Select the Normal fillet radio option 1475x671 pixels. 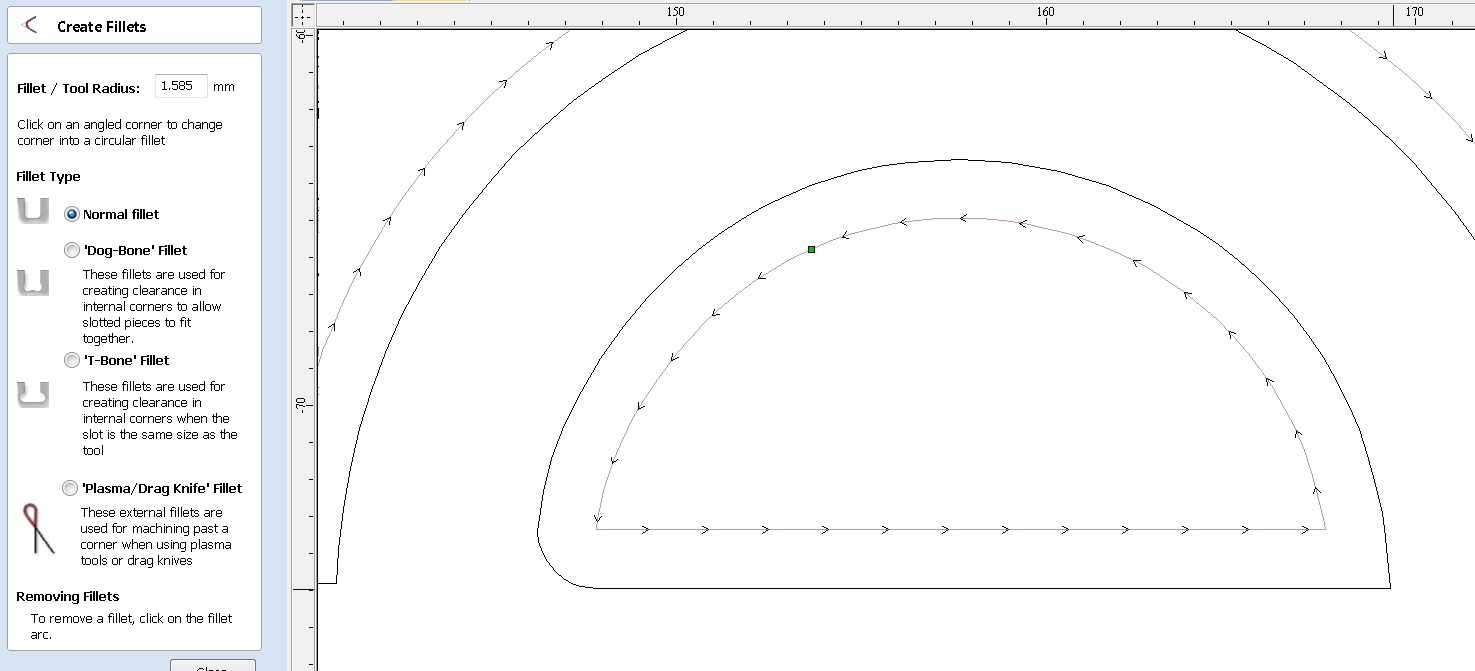(x=72, y=214)
